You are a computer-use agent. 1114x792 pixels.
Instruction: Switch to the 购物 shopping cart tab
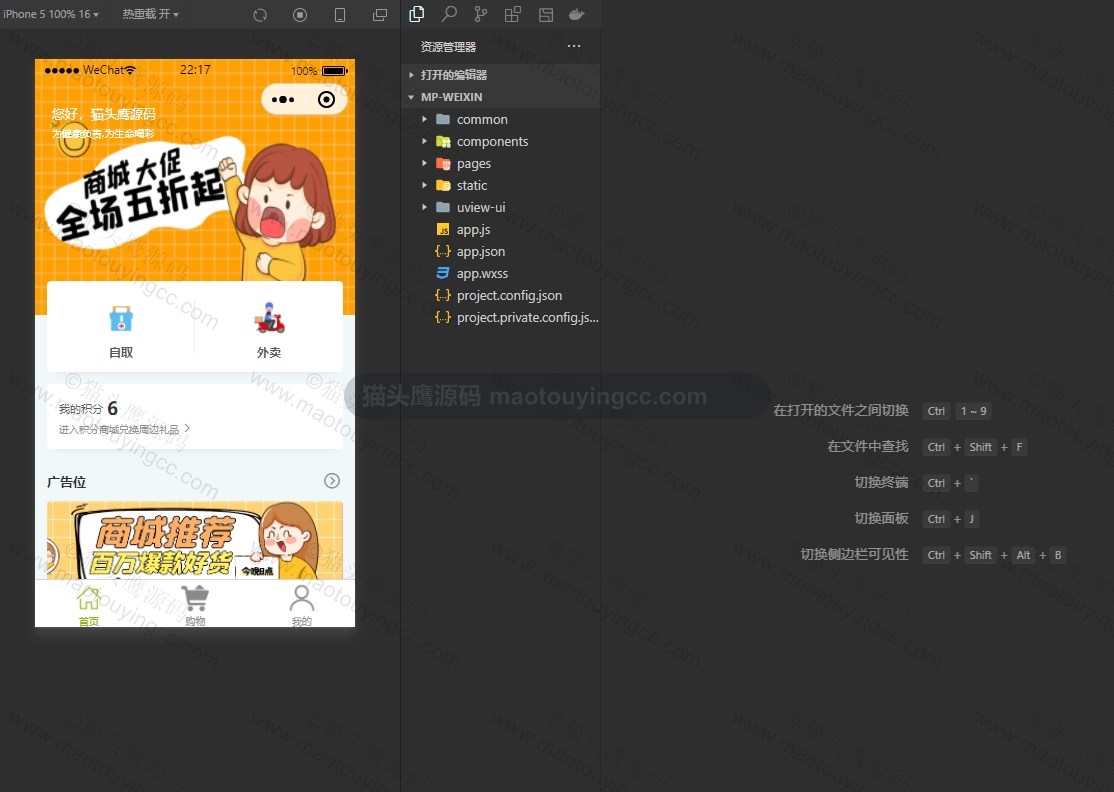tap(195, 604)
